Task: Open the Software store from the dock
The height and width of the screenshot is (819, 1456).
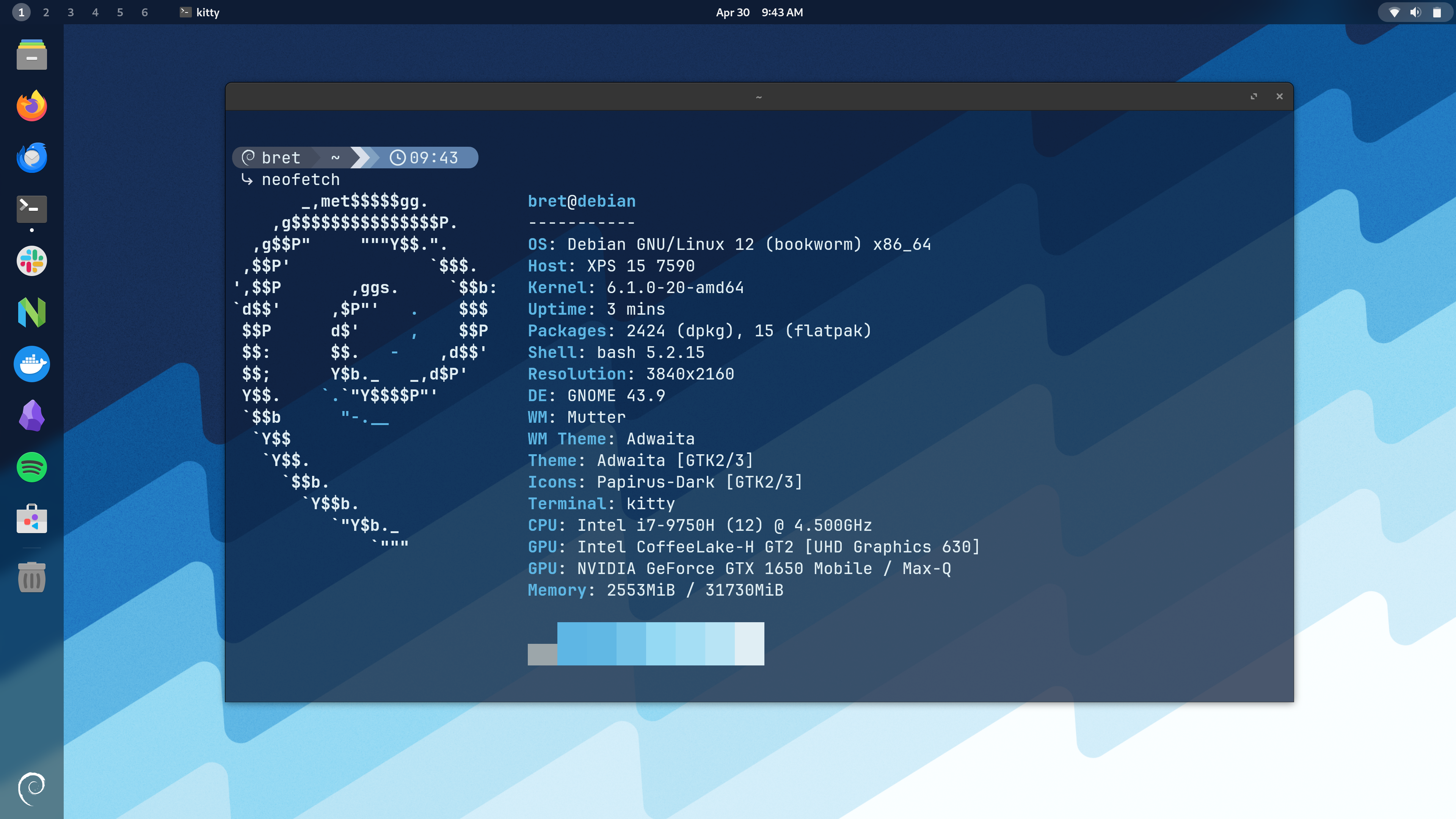Action: coord(31,518)
